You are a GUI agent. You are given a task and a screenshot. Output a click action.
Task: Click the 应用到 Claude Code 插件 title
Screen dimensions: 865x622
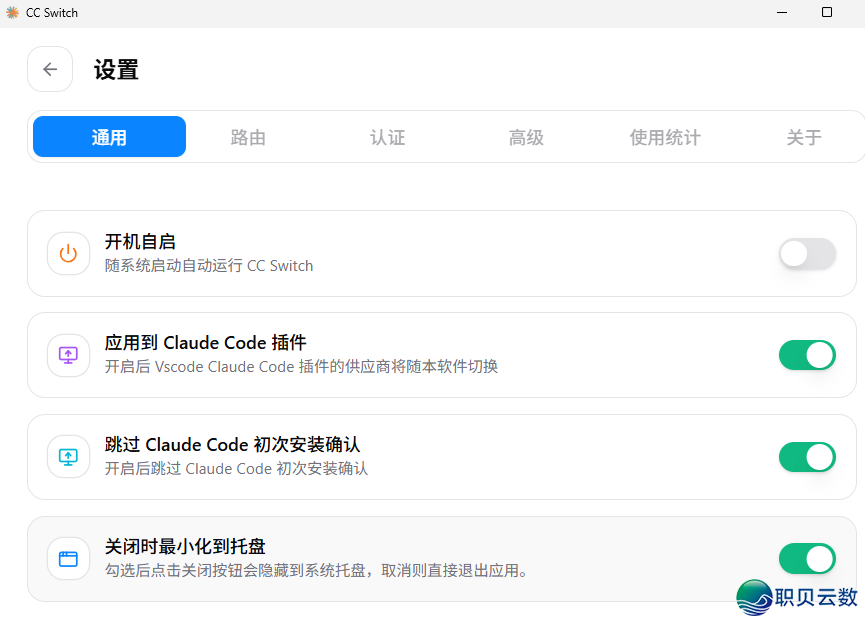click(x=206, y=343)
